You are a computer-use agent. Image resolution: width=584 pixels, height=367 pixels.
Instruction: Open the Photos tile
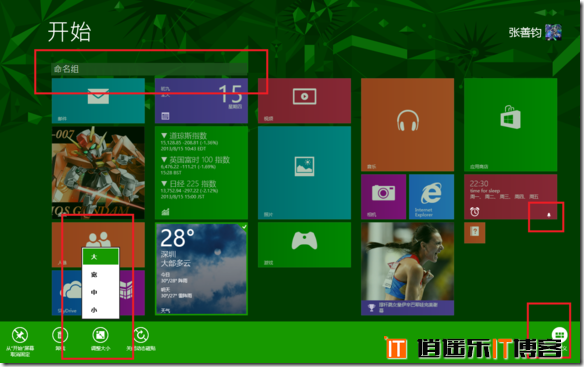(x=304, y=173)
